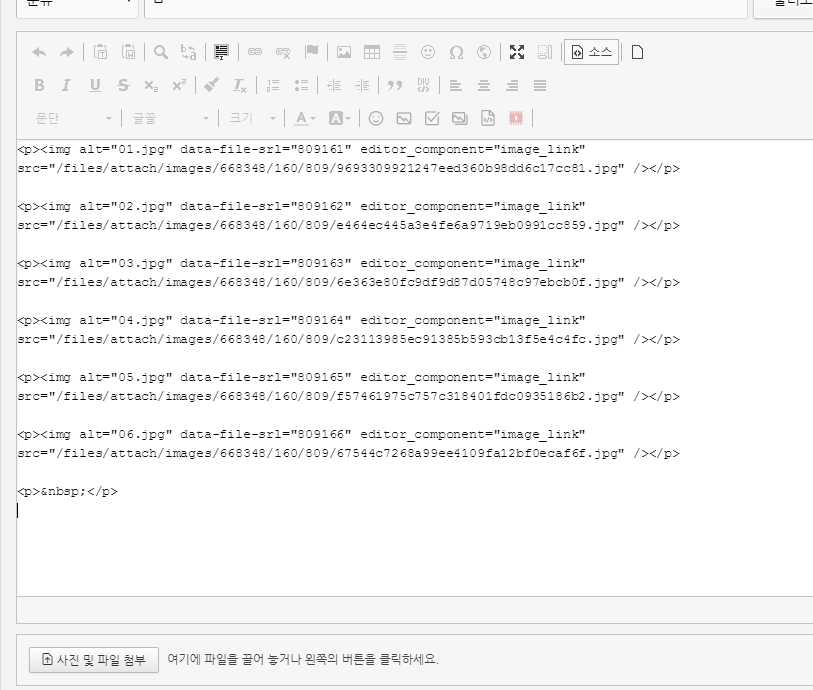813x690 pixels.
Task: Click the 사진 및 파일 첨부 button
Action: point(94,659)
